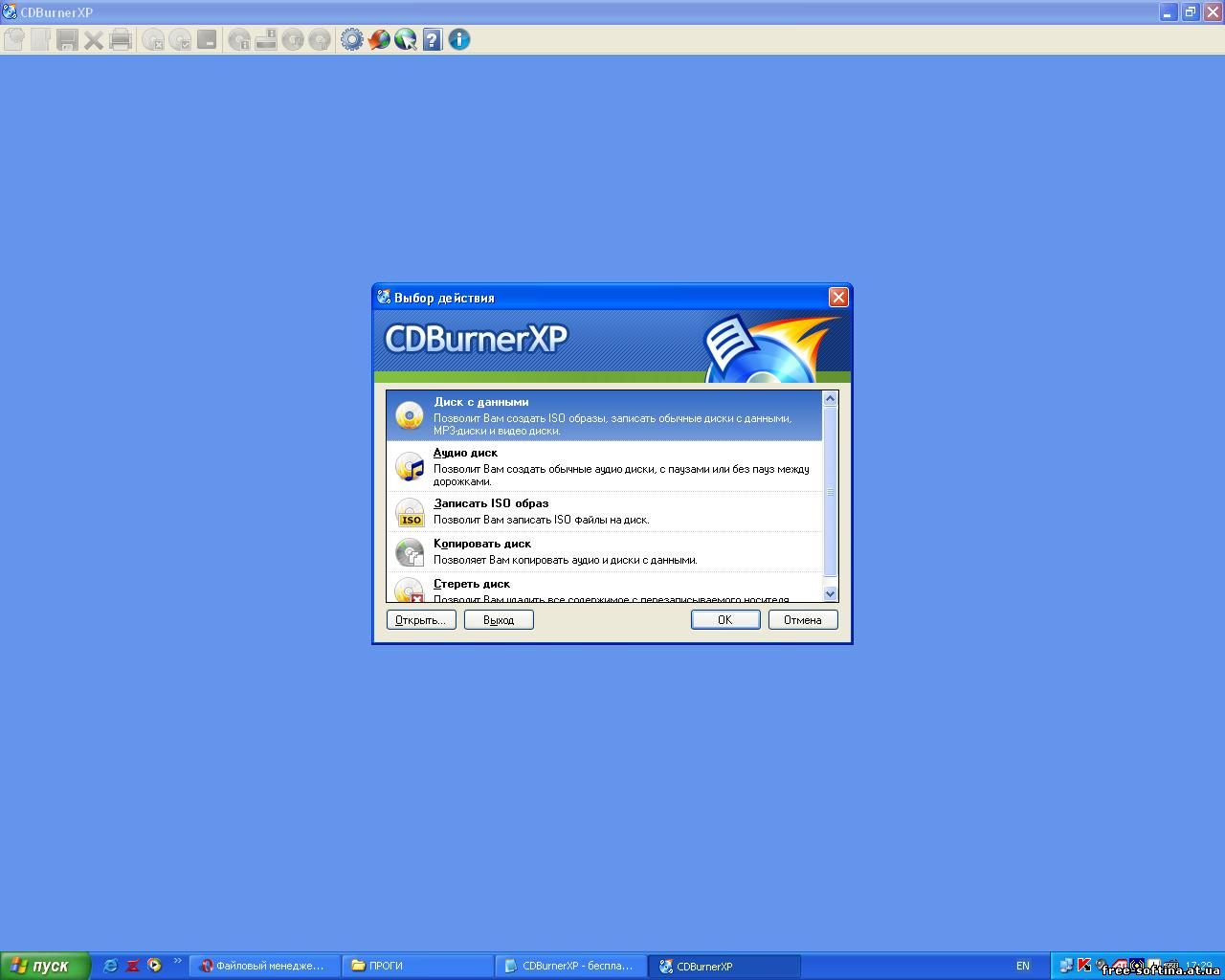
Task: Minimize the CDBurnerXP main window
Action: tap(1169, 12)
